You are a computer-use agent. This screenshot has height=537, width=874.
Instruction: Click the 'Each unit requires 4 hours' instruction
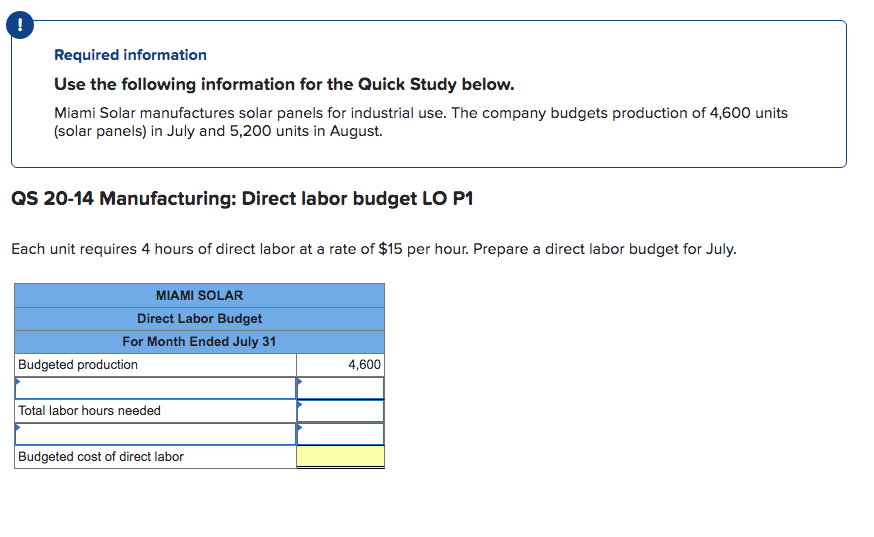[374, 249]
